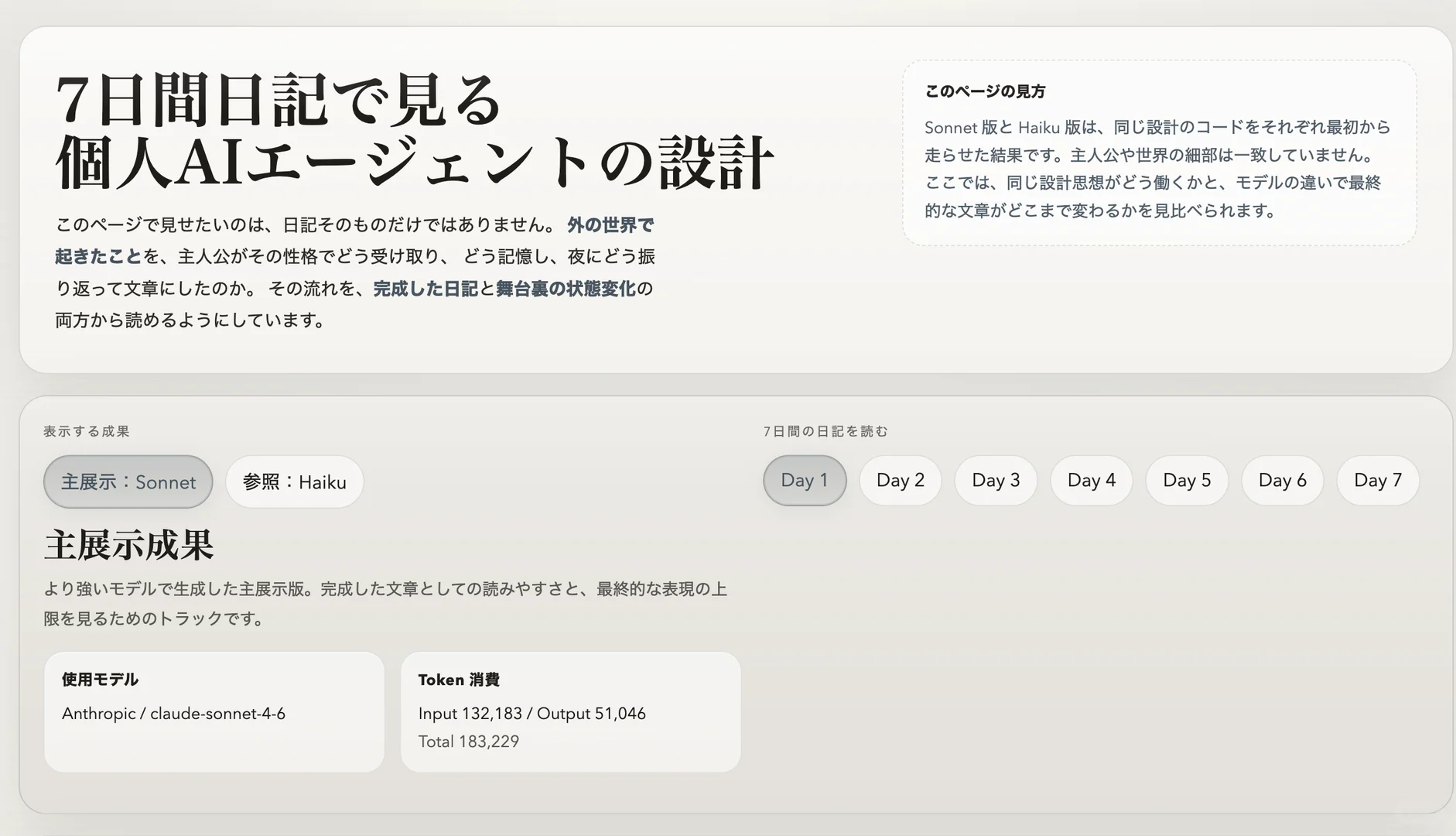This screenshot has width=1456, height=836.
Task: Click the Token 消費 card
Action: coord(571,711)
